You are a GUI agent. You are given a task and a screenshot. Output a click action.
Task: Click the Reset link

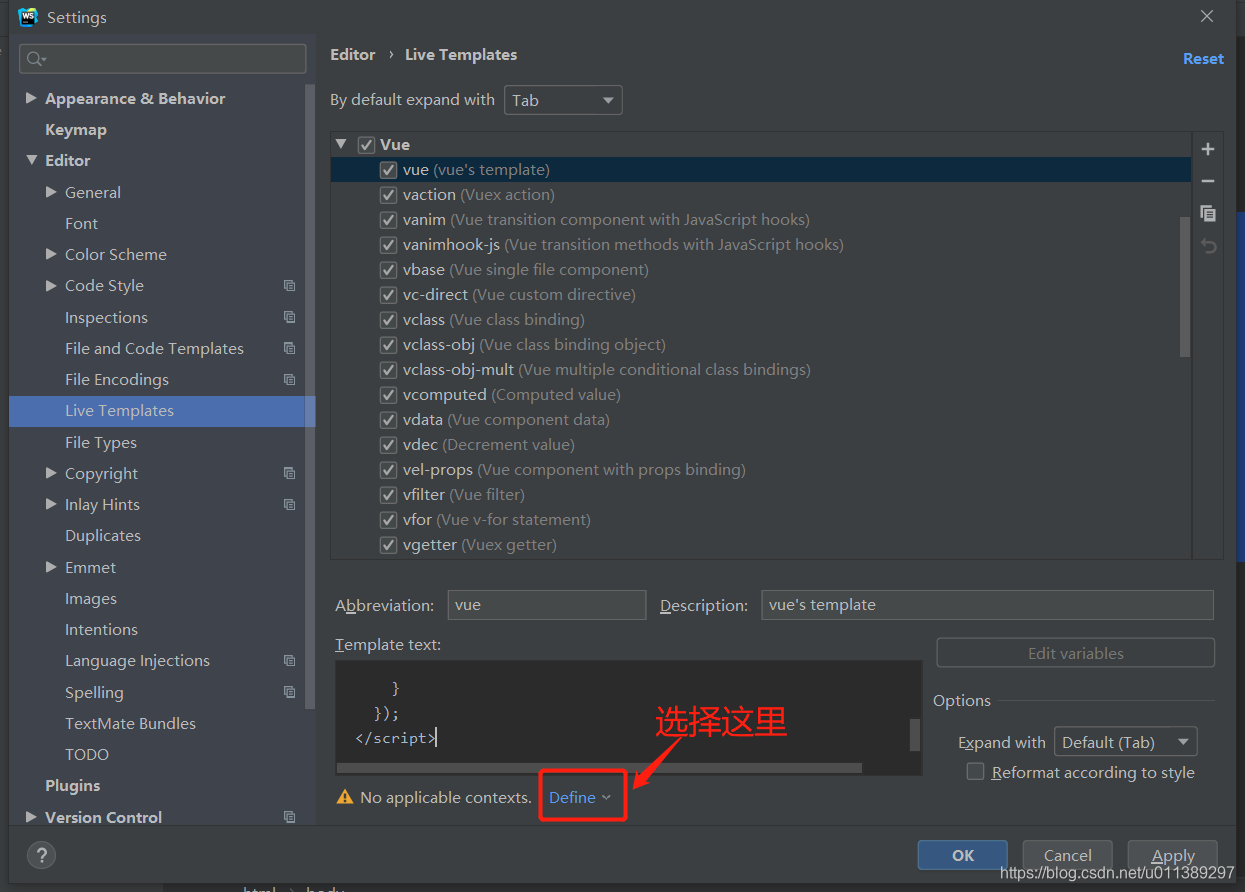click(x=1203, y=58)
